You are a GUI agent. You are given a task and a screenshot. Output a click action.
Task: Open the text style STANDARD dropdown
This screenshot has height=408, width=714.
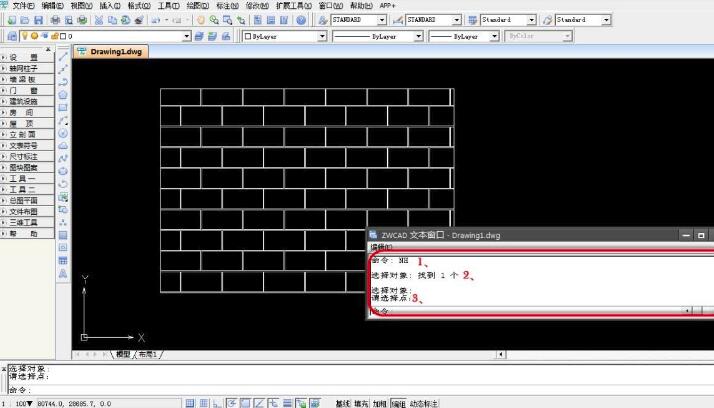click(x=382, y=20)
